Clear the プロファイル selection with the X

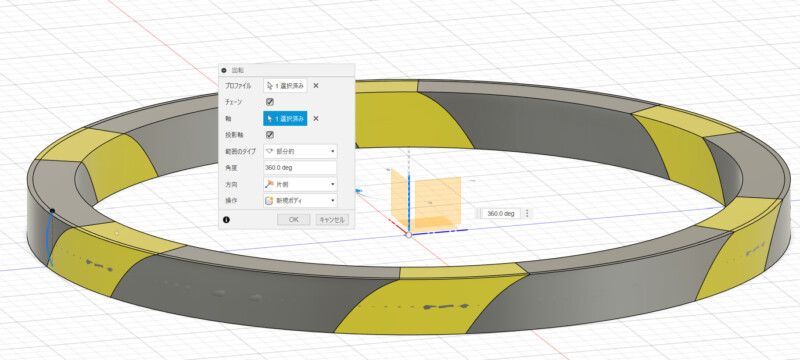316,86
